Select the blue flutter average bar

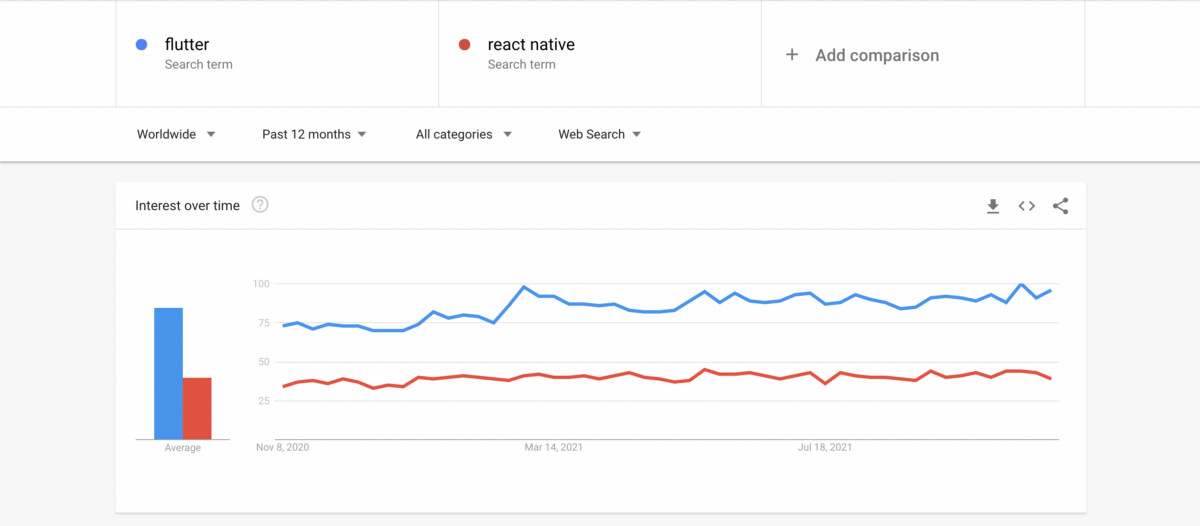(168, 374)
